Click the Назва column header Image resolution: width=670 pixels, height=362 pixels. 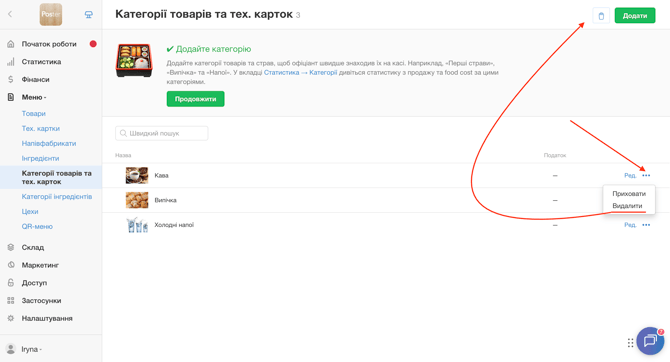(x=123, y=155)
